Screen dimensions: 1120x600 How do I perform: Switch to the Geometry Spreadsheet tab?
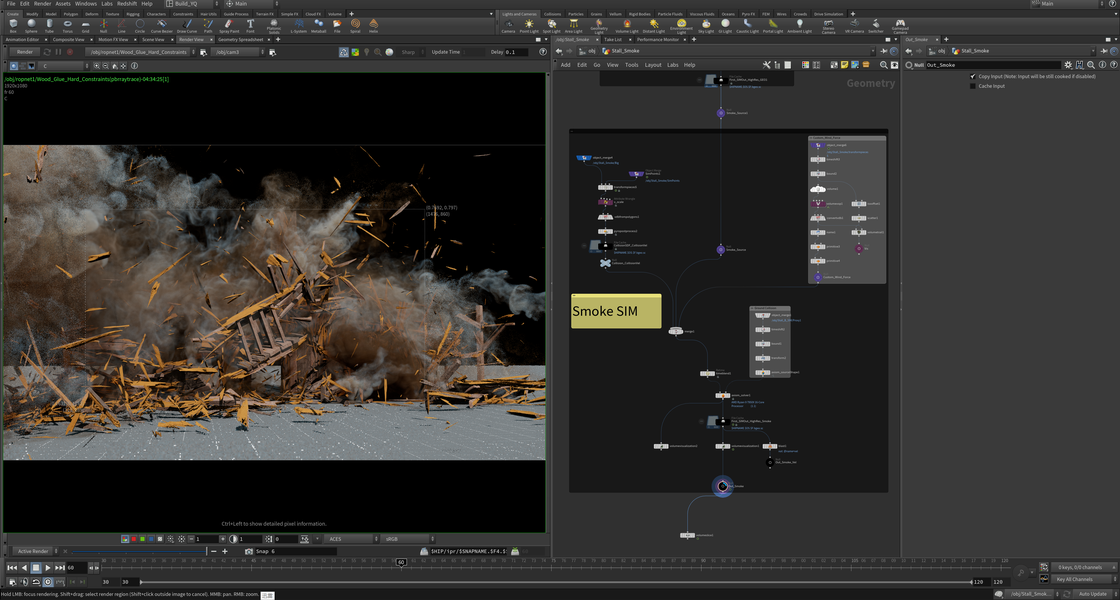(239, 39)
